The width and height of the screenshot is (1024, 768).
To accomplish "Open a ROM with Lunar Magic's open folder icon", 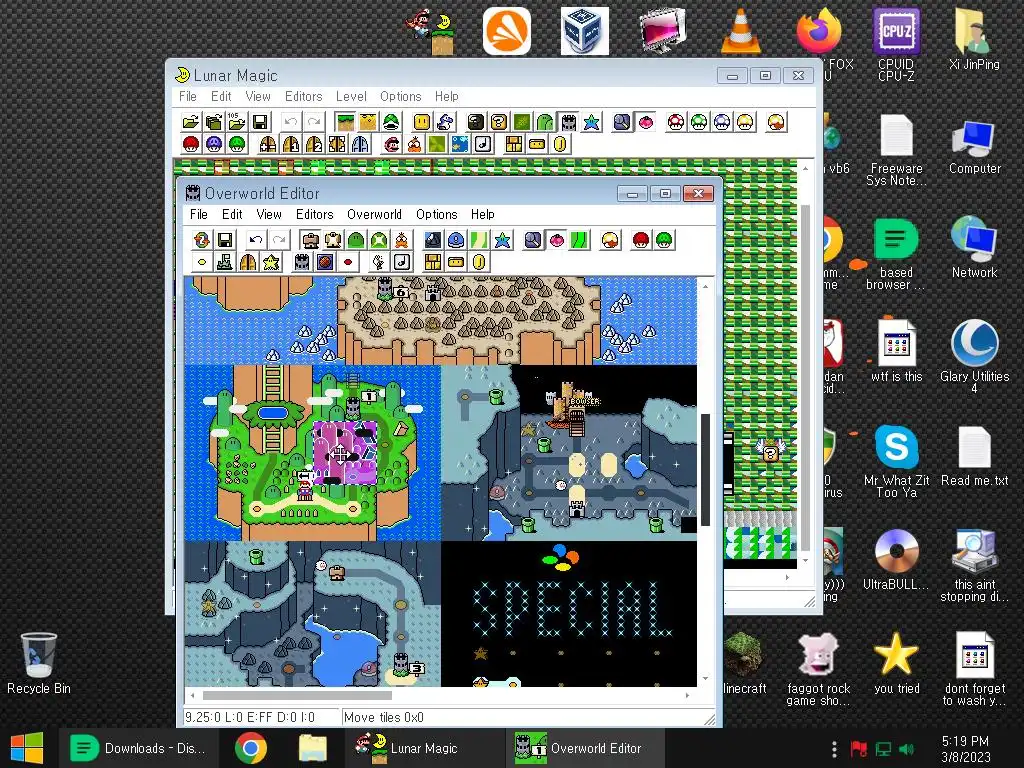I will (x=191, y=122).
